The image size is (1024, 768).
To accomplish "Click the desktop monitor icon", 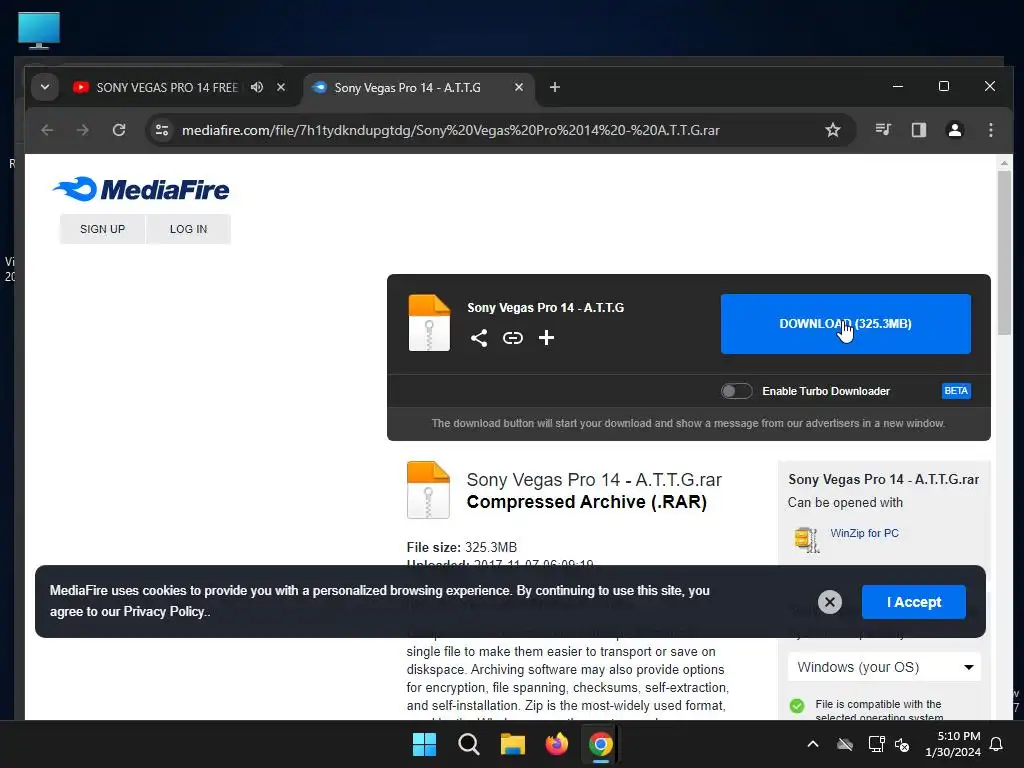I will [39, 30].
